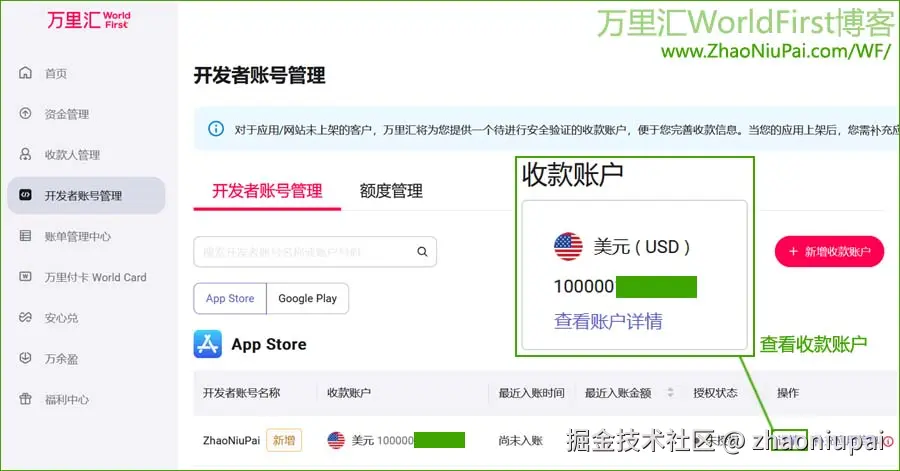Click the 最近入账时间 column header
Image resolution: width=900 pixels, height=471 pixels.
tap(532, 392)
